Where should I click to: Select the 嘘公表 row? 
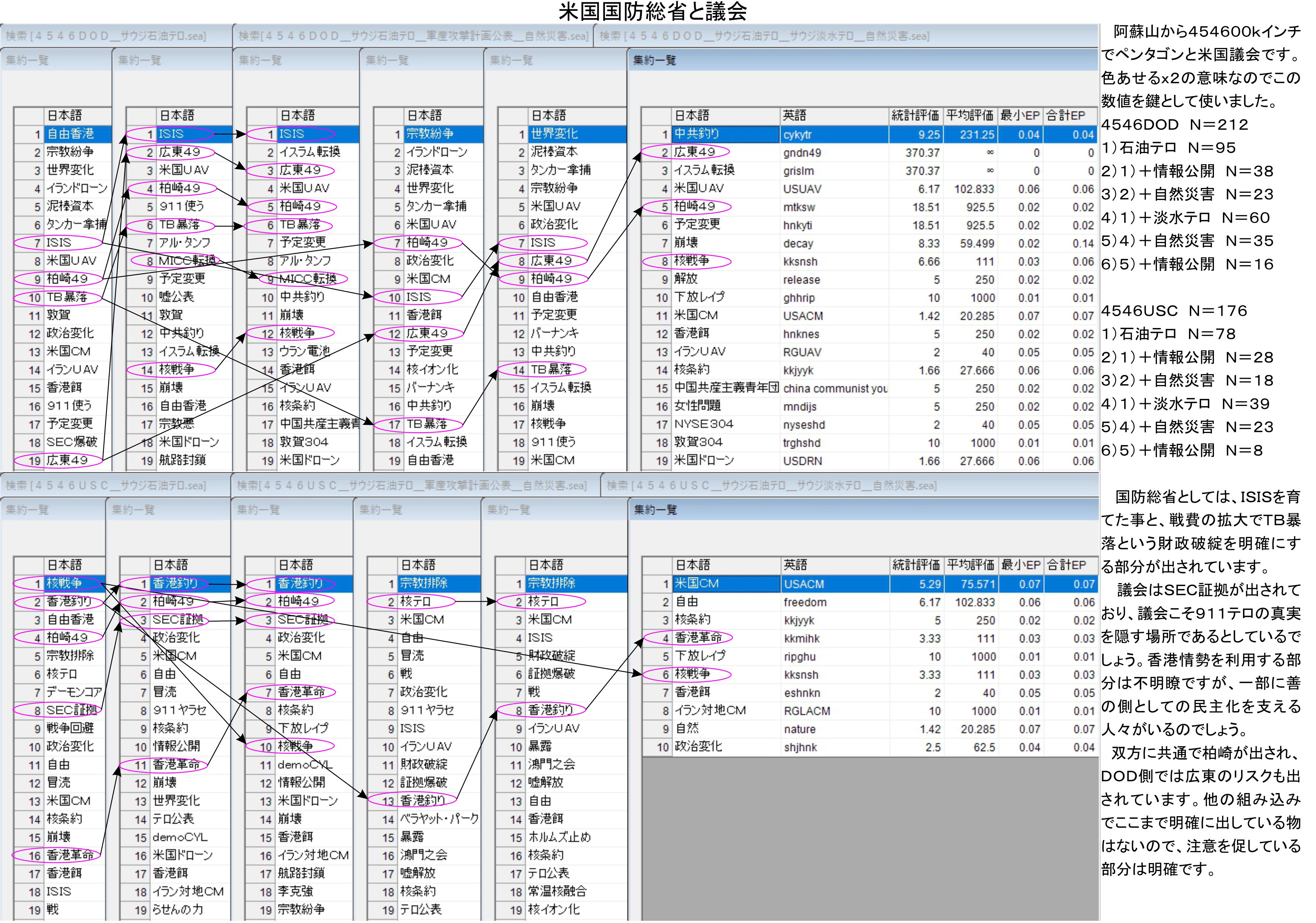click(176, 297)
